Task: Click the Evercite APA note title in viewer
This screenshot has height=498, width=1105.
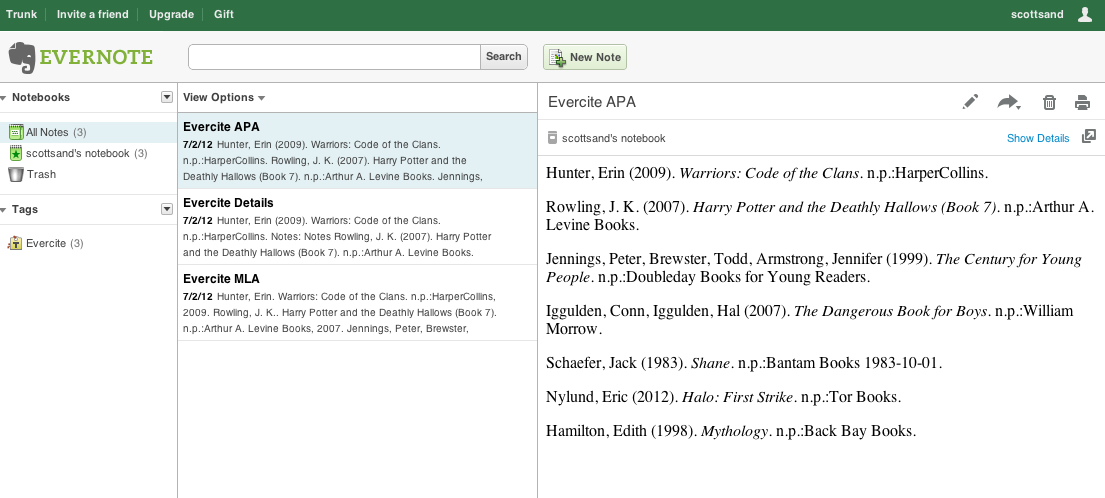Action: point(592,102)
